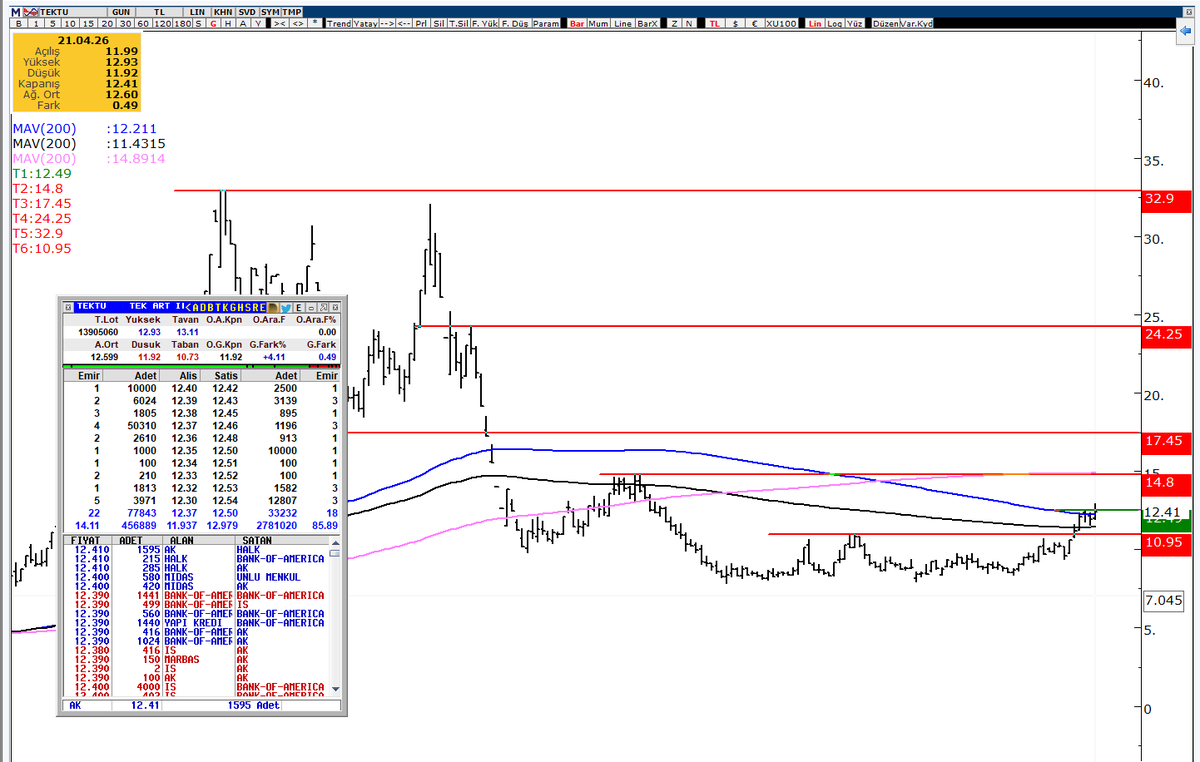Switch to Yüz percent scale
The width and height of the screenshot is (1200, 762).
[854, 23]
